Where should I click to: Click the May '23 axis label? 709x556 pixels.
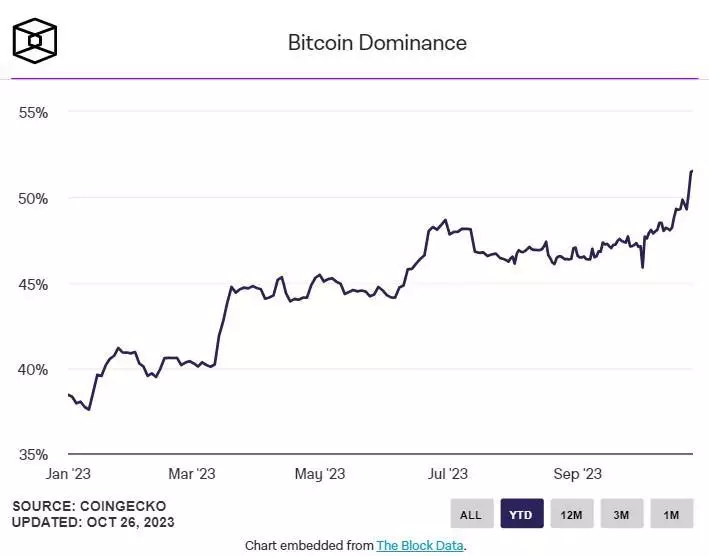click(x=320, y=474)
